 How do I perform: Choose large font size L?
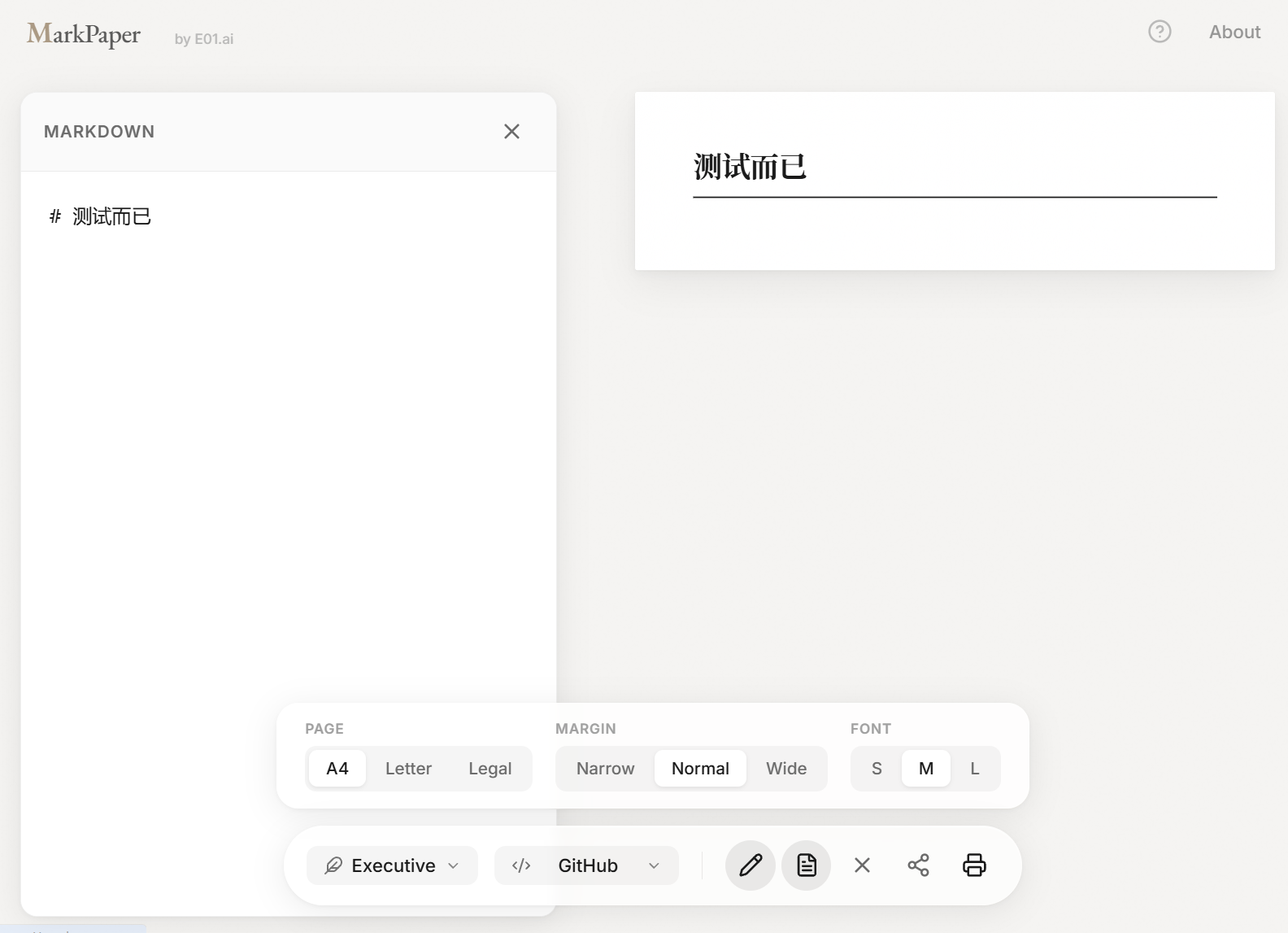pos(975,769)
